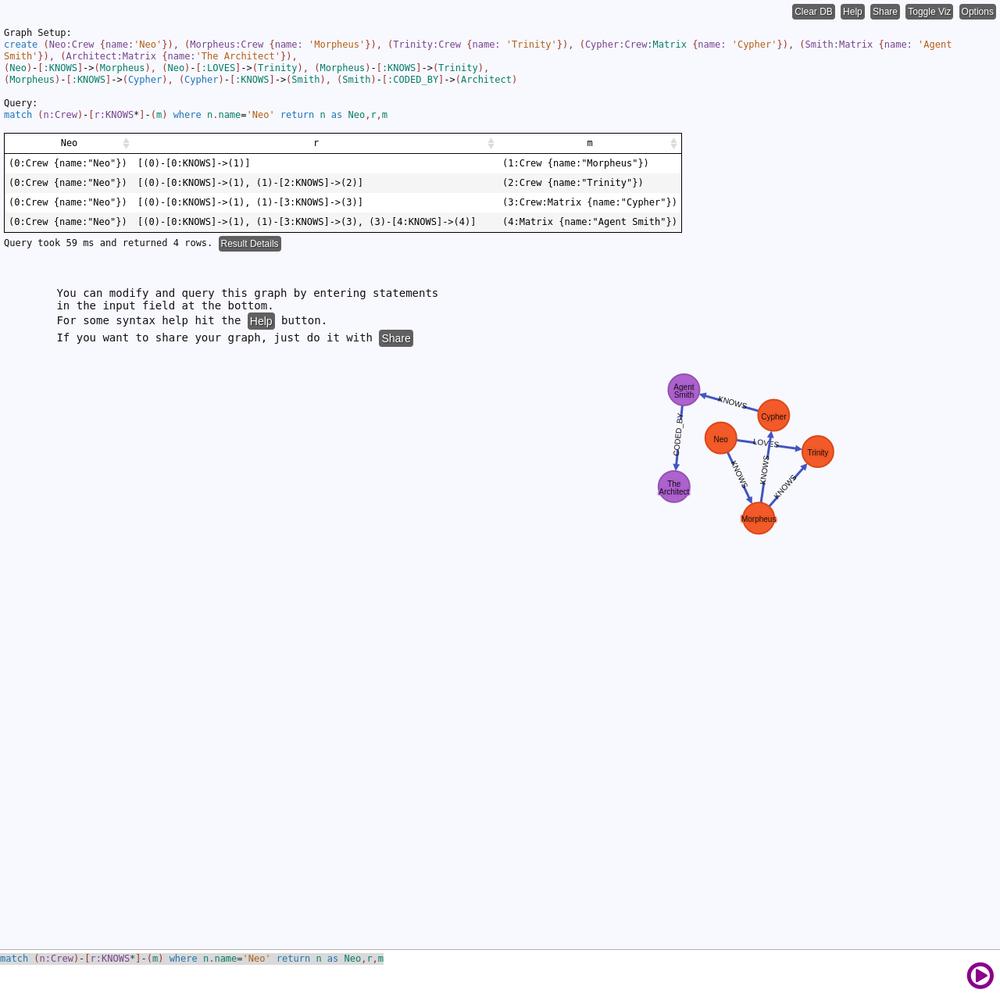Viewport: 1000px width, 1000px height.
Task: Select the Cypher graph node
Action: [x=774, y=416]
